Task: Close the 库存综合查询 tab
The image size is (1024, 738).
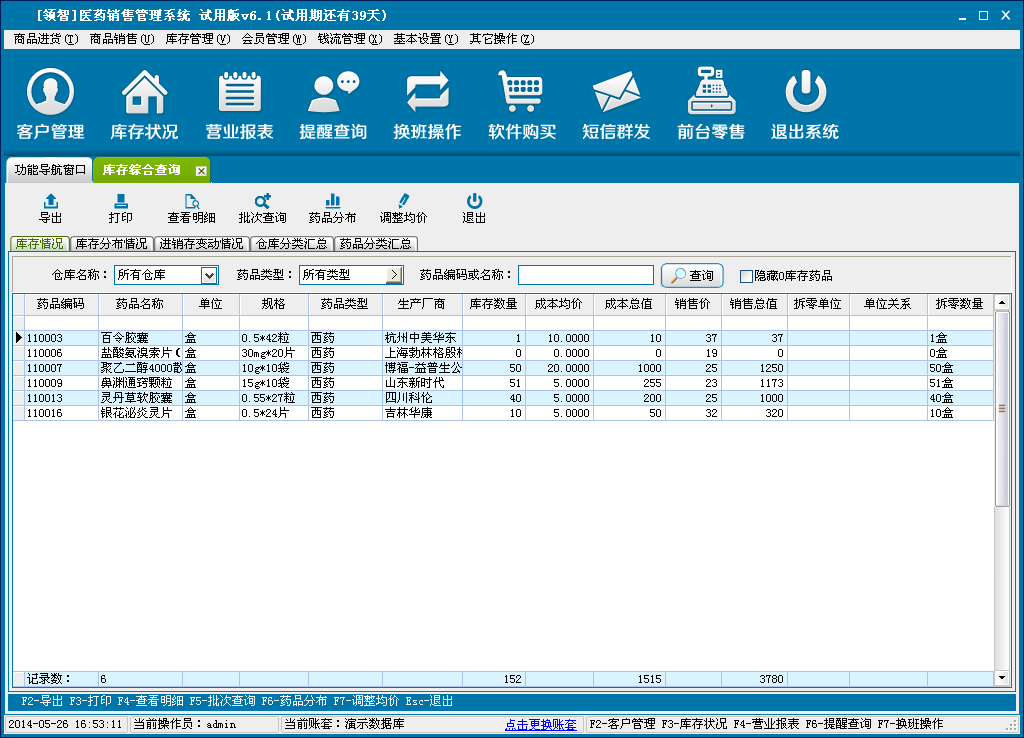Action: (x=201, y=171)
